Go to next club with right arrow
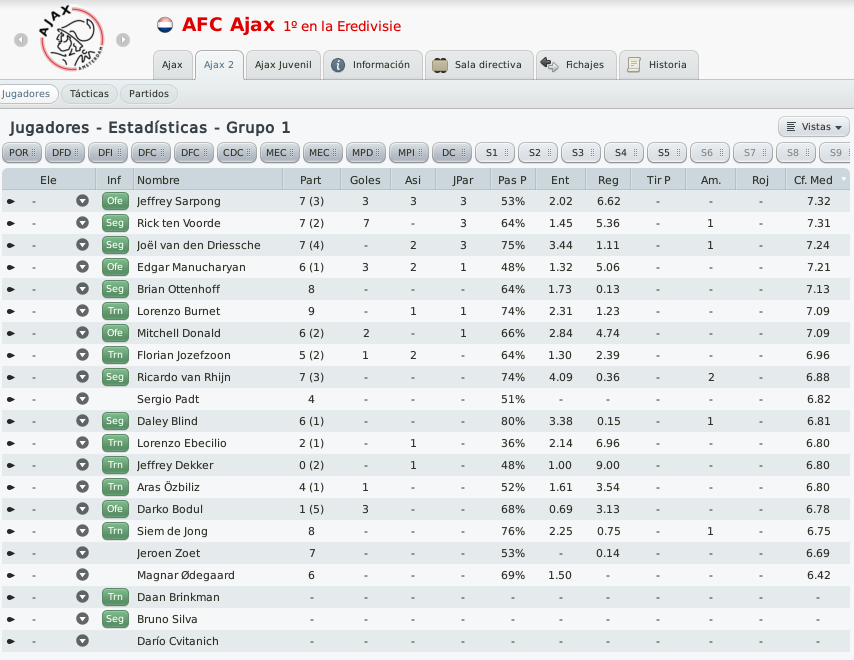The height and width of the screenshot is (660, 854). [123, 40]
